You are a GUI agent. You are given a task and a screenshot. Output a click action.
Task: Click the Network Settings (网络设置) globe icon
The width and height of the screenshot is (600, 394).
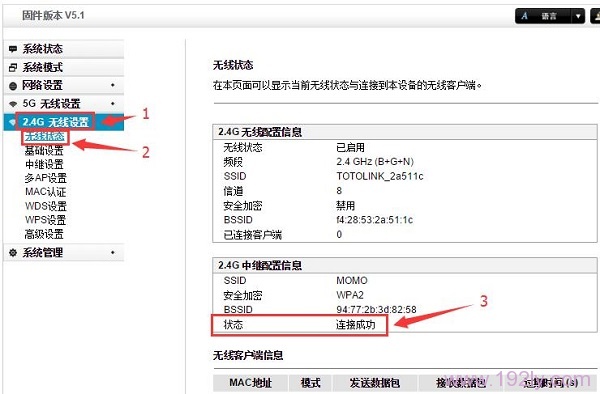[x=13, y=86]
